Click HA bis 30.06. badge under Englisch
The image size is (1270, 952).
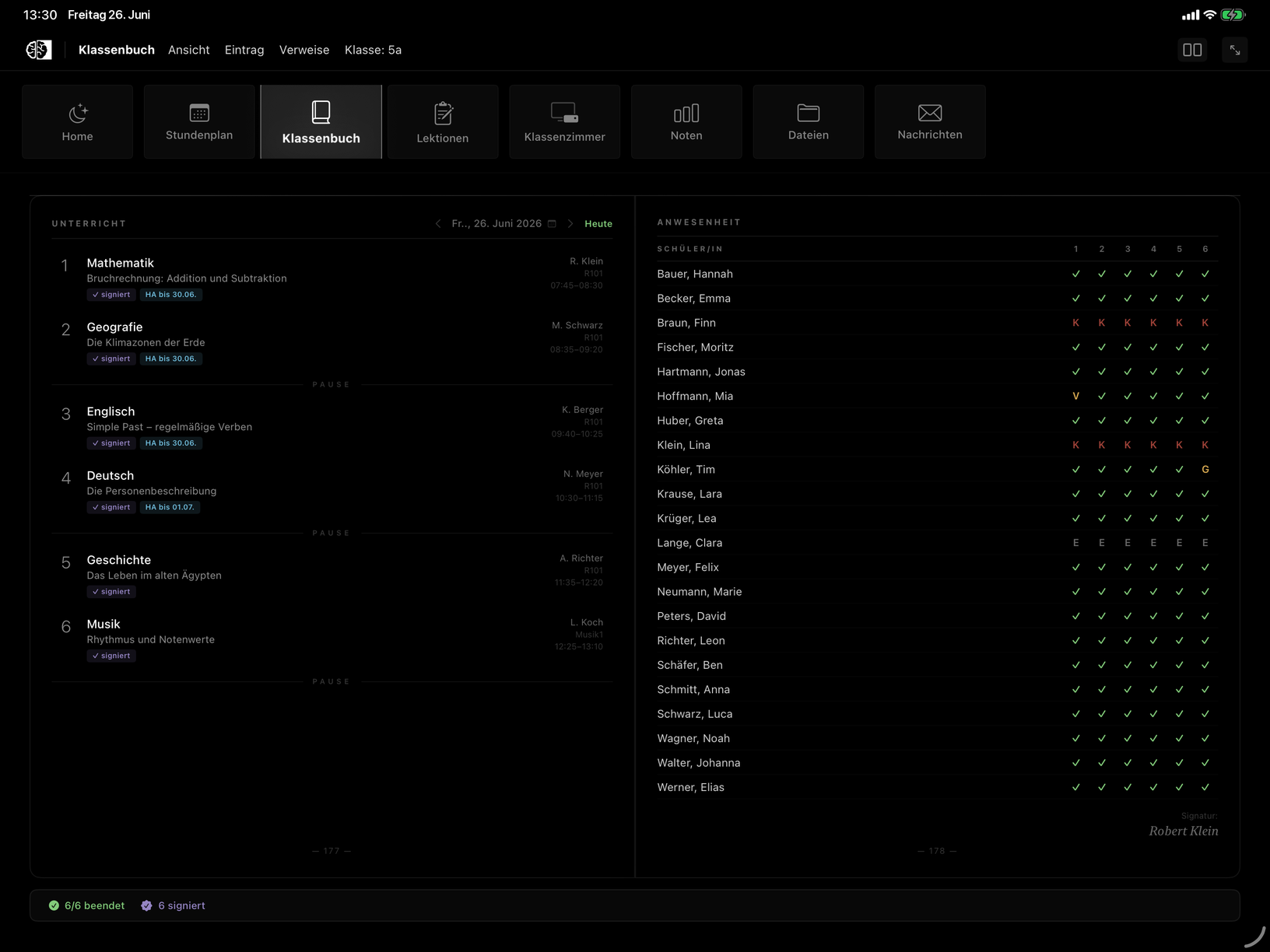[x=171, y=443]
